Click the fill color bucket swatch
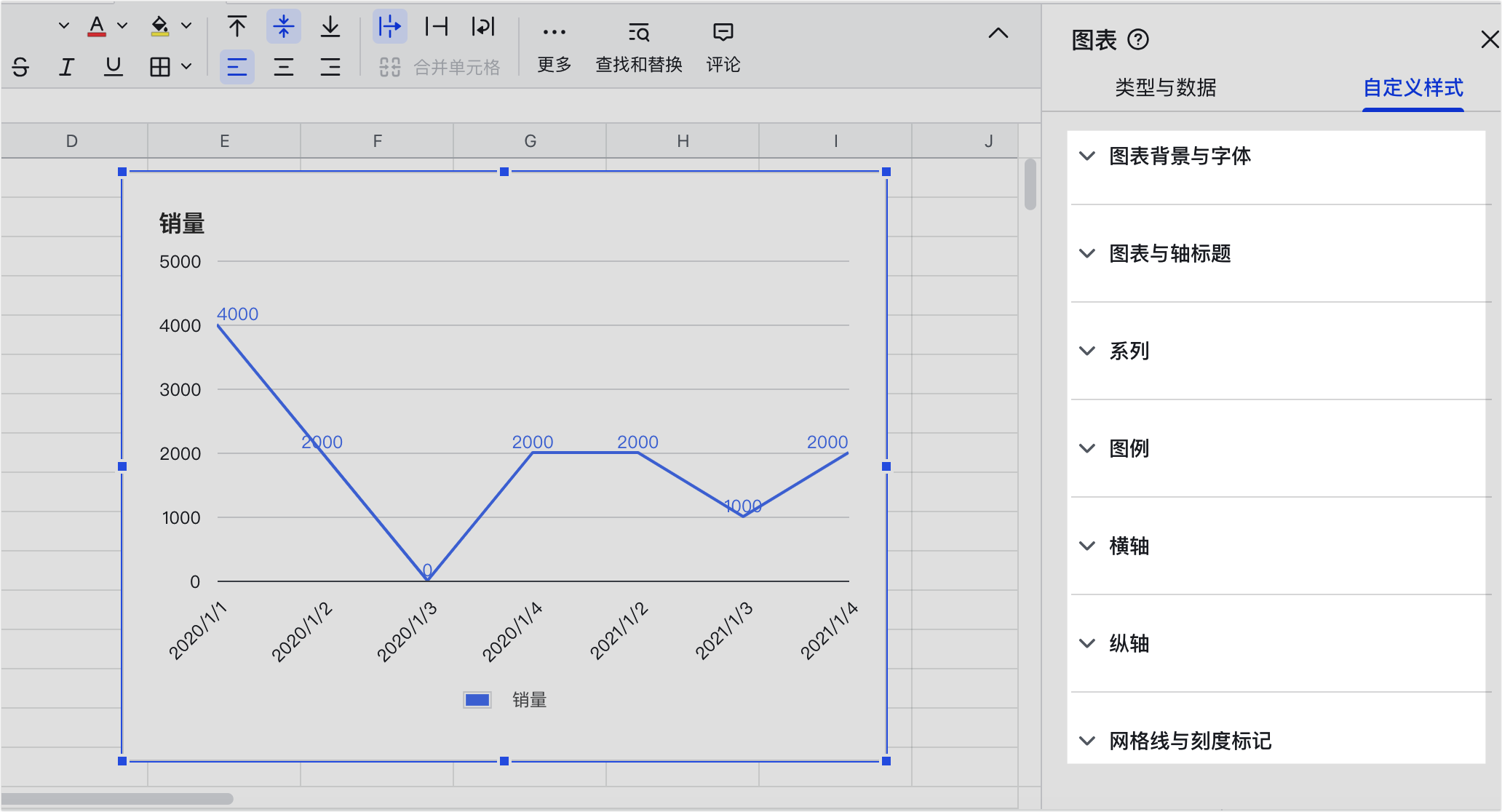 (x=159, y=27)
